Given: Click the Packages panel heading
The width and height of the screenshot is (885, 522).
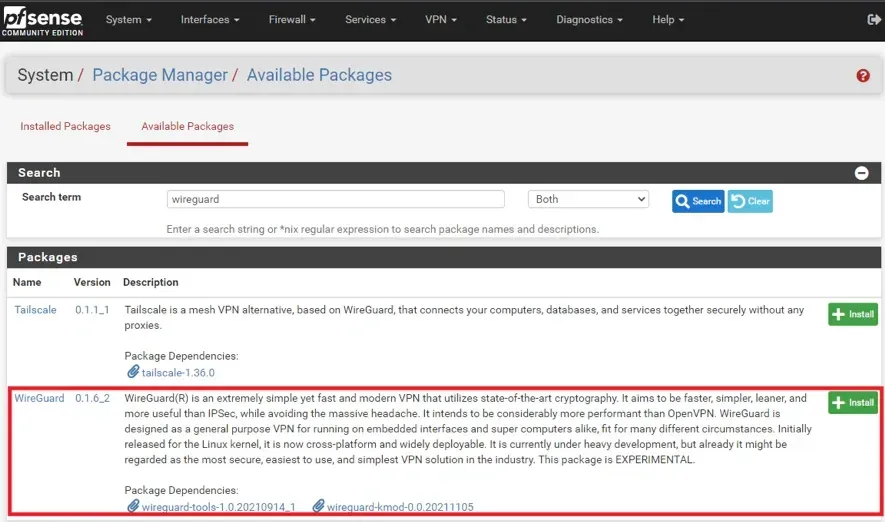Looking at the screenshot, I should point(47,257).
